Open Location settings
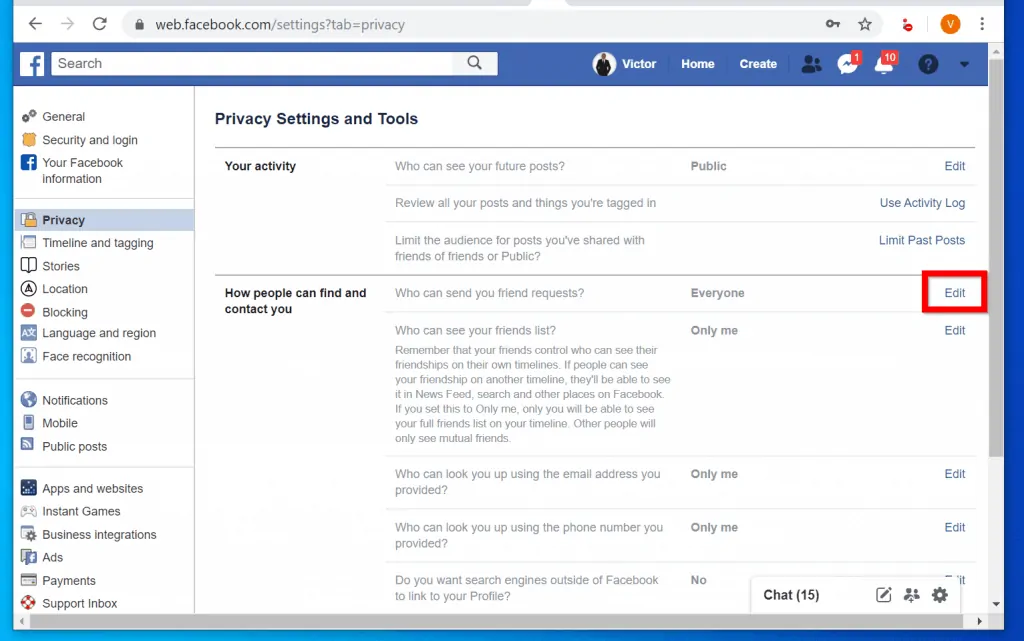Viewport: 1024px width, 641px height. [x=65, y=289]
